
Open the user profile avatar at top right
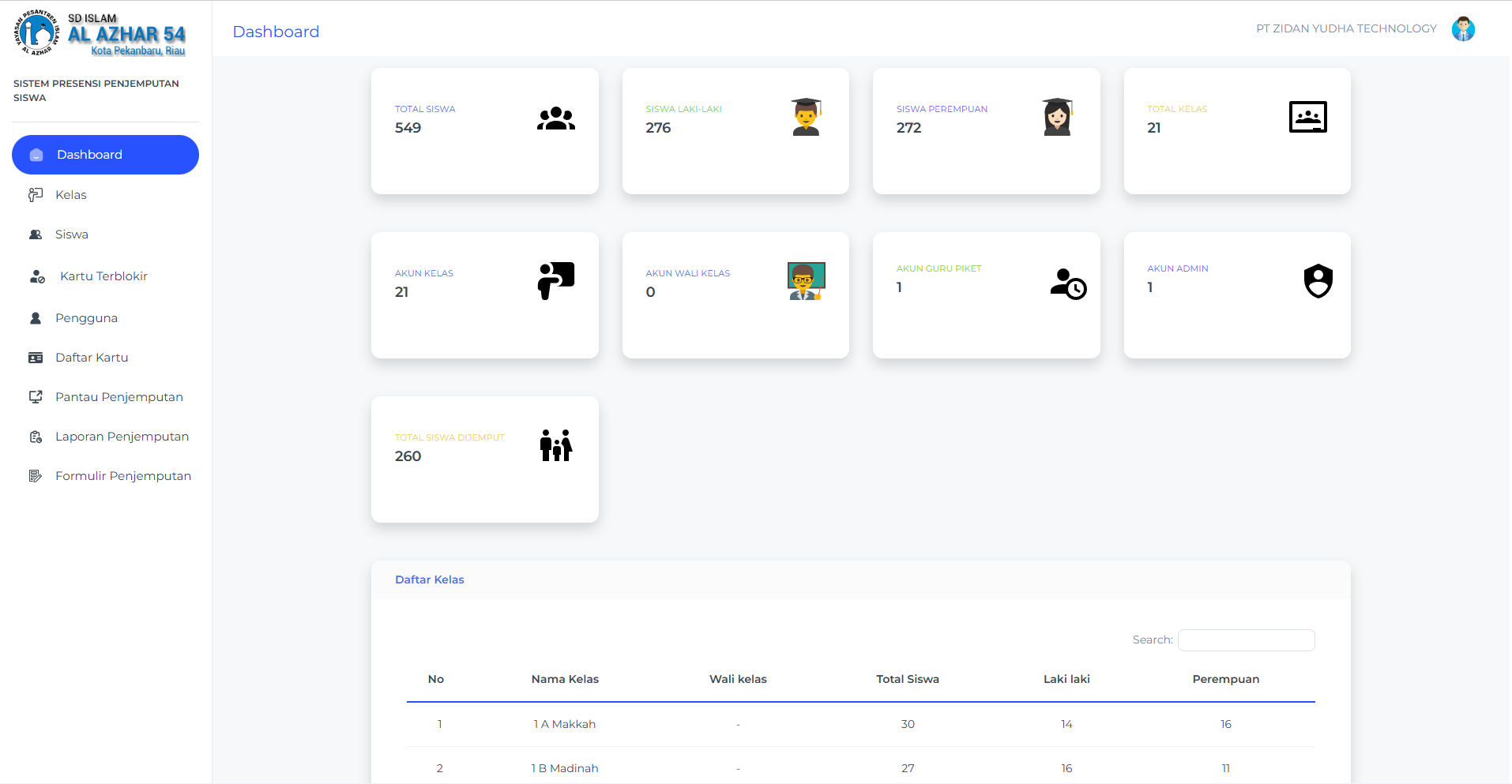point(1463,29)
